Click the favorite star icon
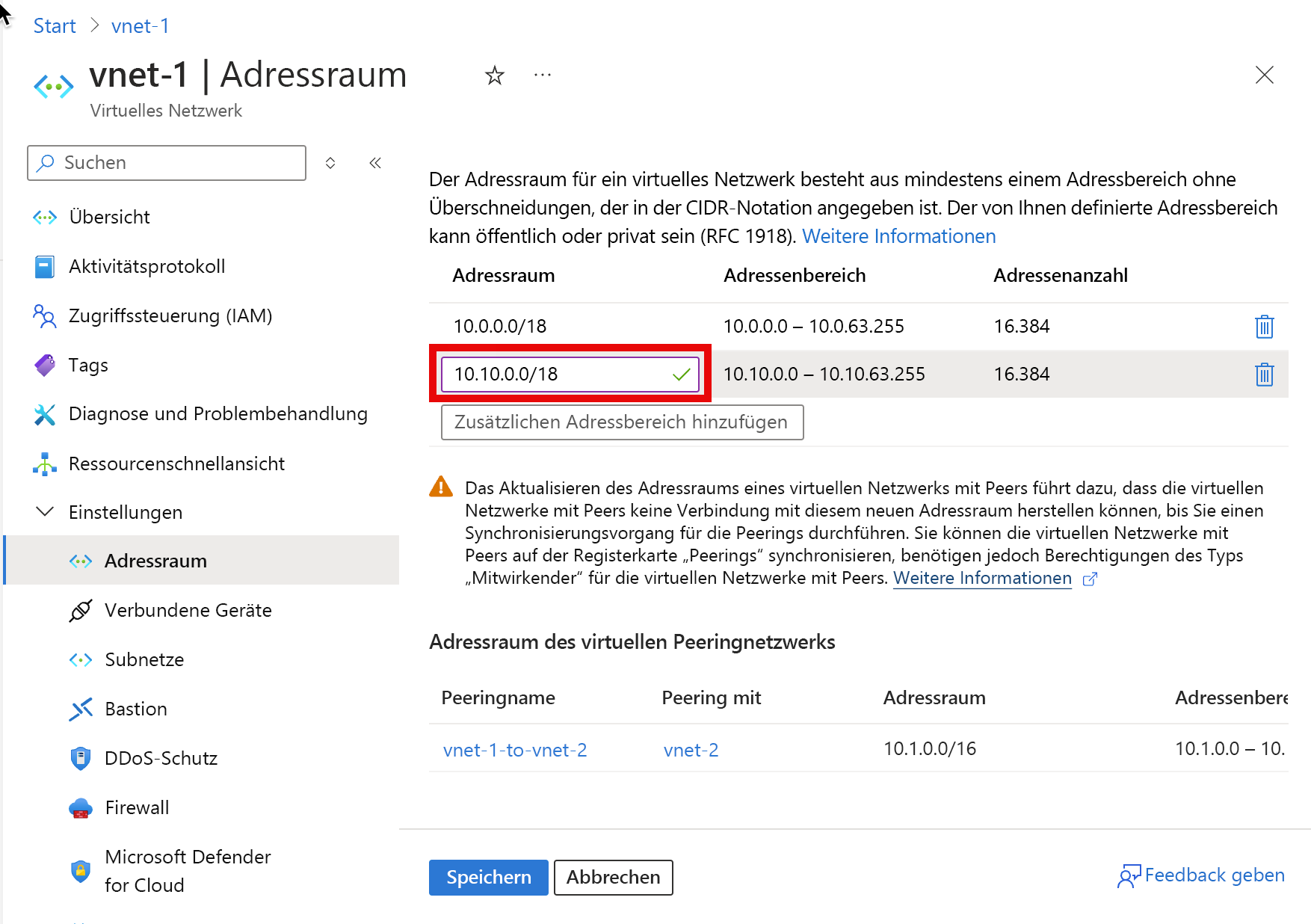 point(494,75)
